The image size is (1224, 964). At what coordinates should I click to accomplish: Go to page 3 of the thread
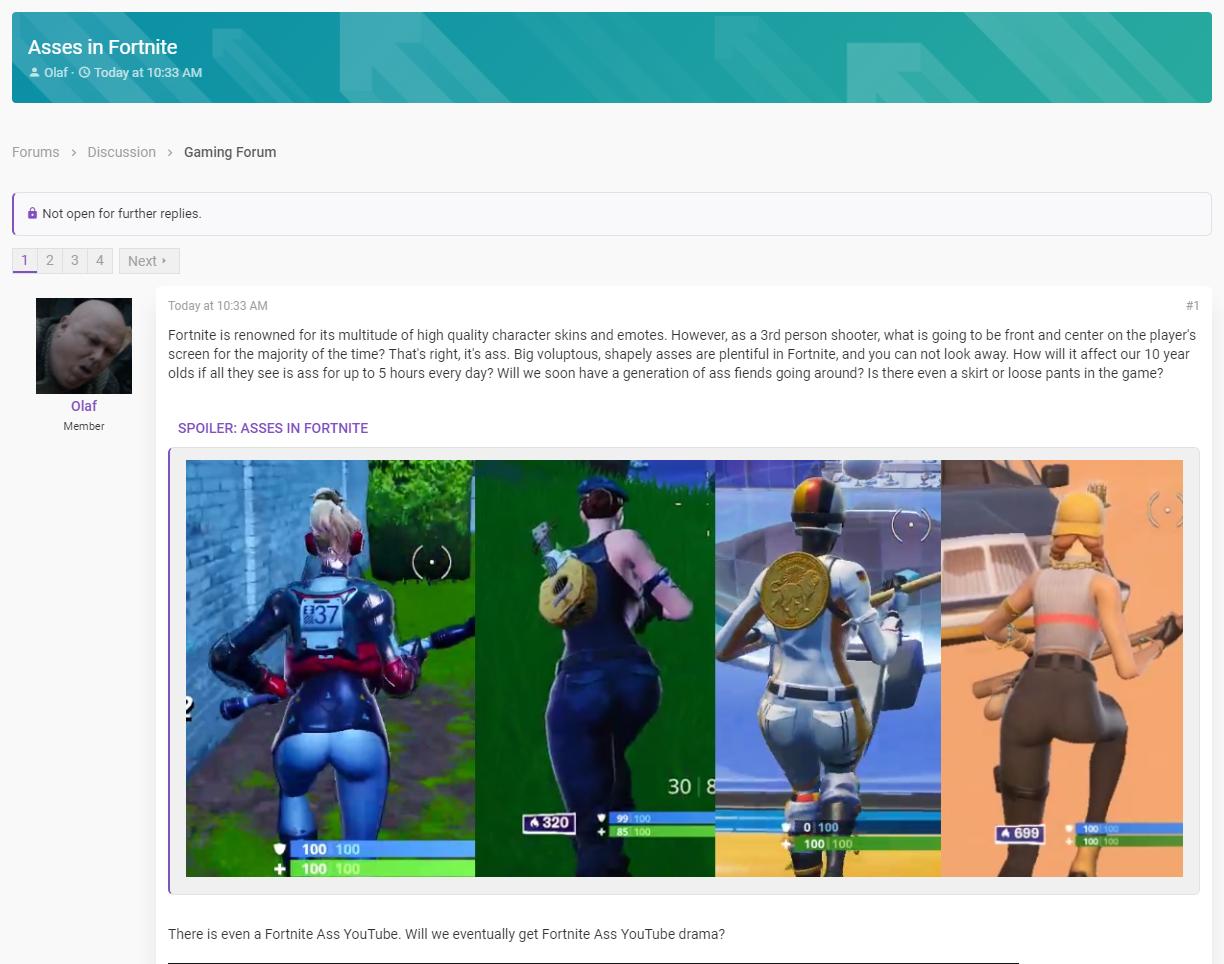tap(74, 260)
